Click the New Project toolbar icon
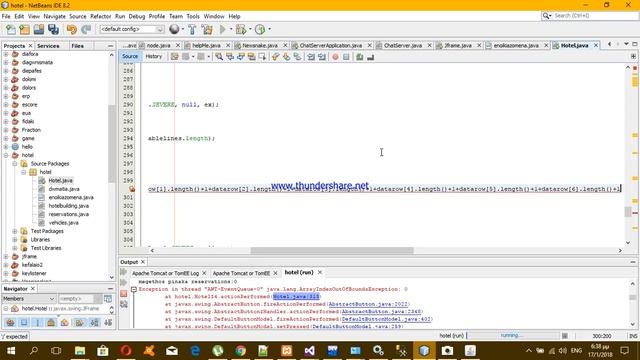 point(25,29)
